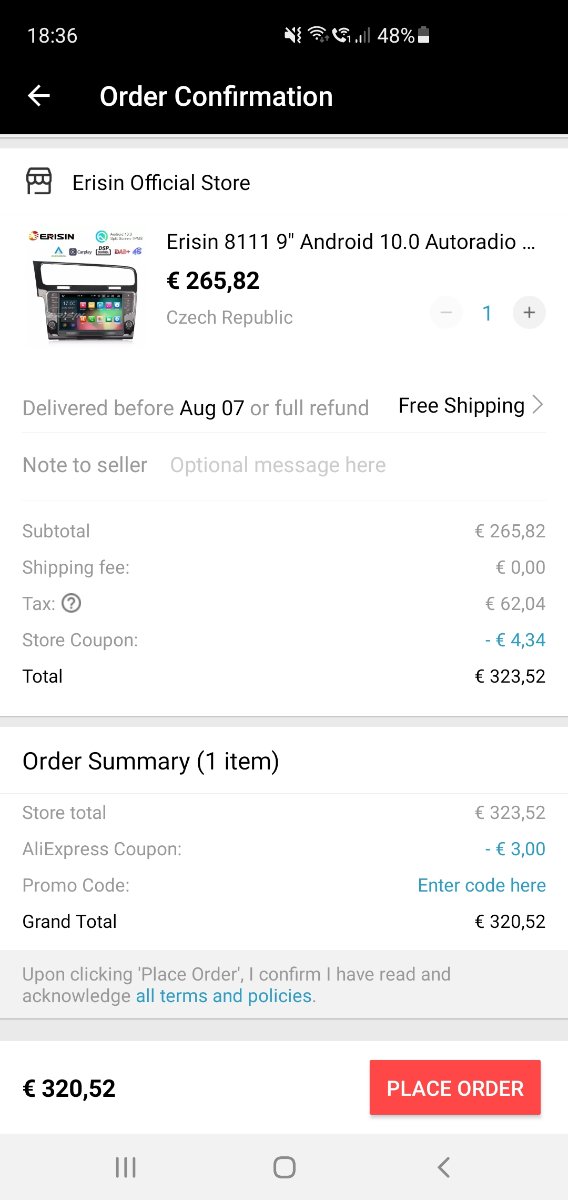Screen dimensions: 568x1200
Task: Open Android recent apps navigation icon
Action: click(125, 1167)
